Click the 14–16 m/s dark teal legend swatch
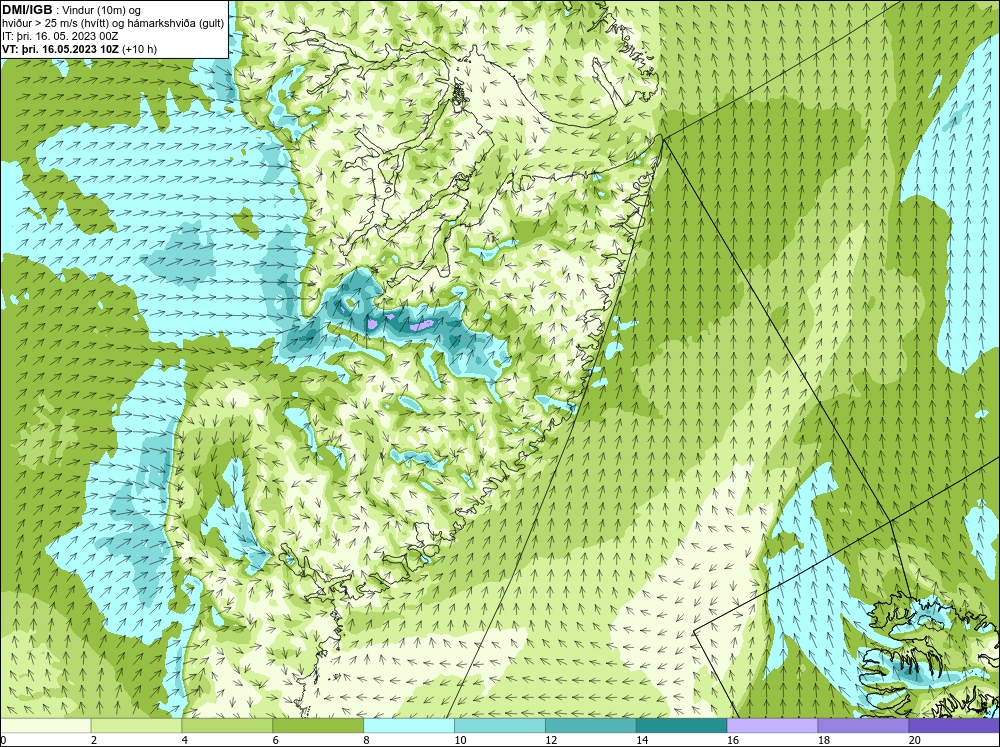 (682, 725)
